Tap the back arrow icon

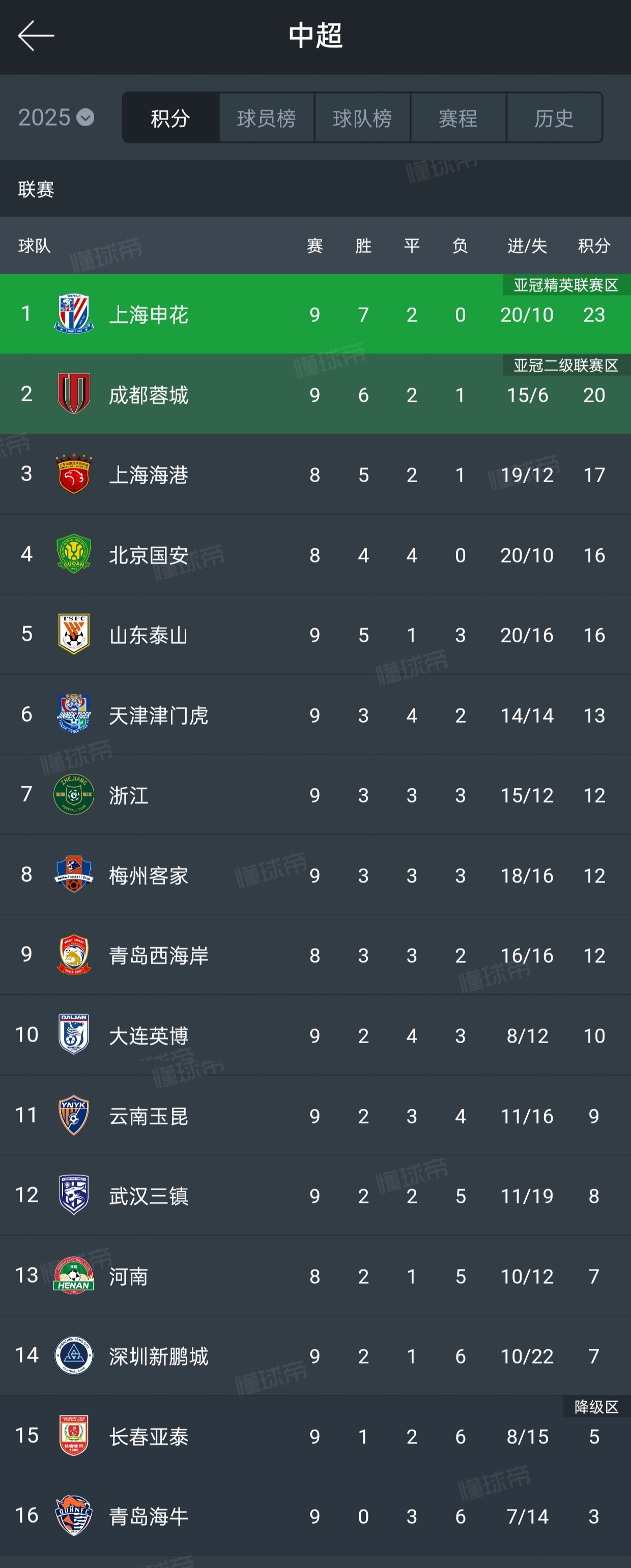tap(35, 36)
